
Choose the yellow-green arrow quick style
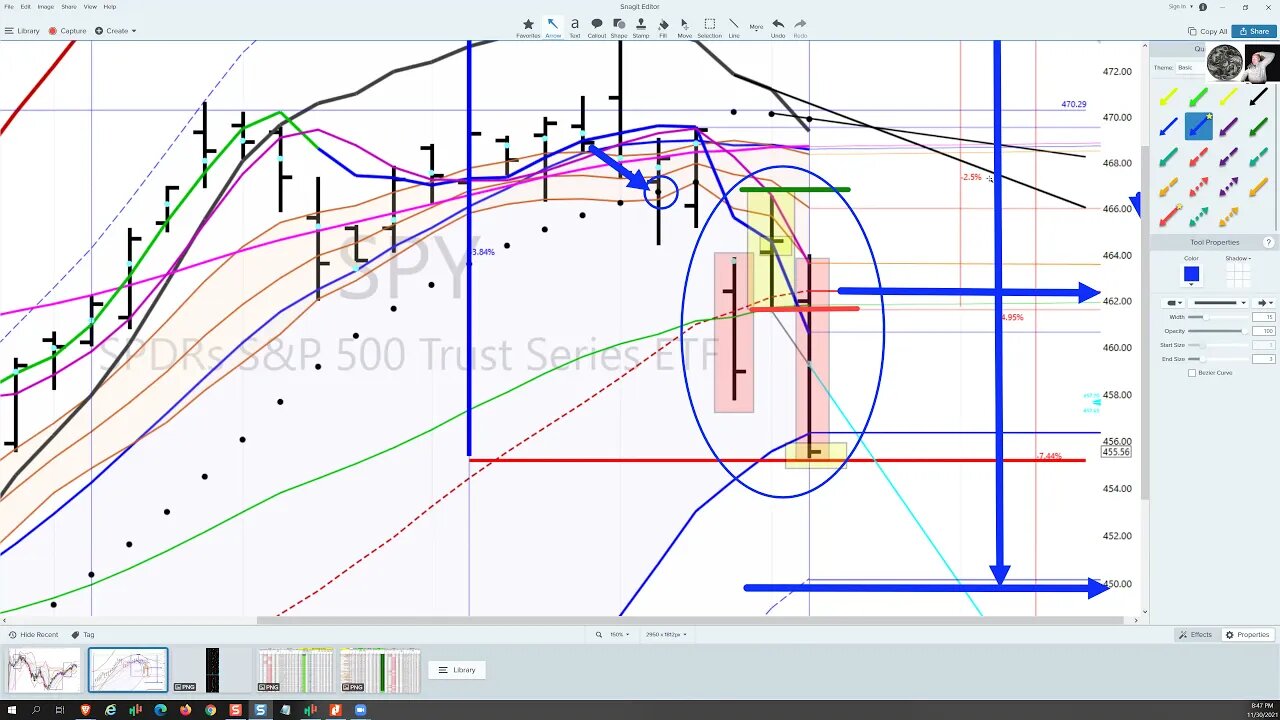point(1168,98)
